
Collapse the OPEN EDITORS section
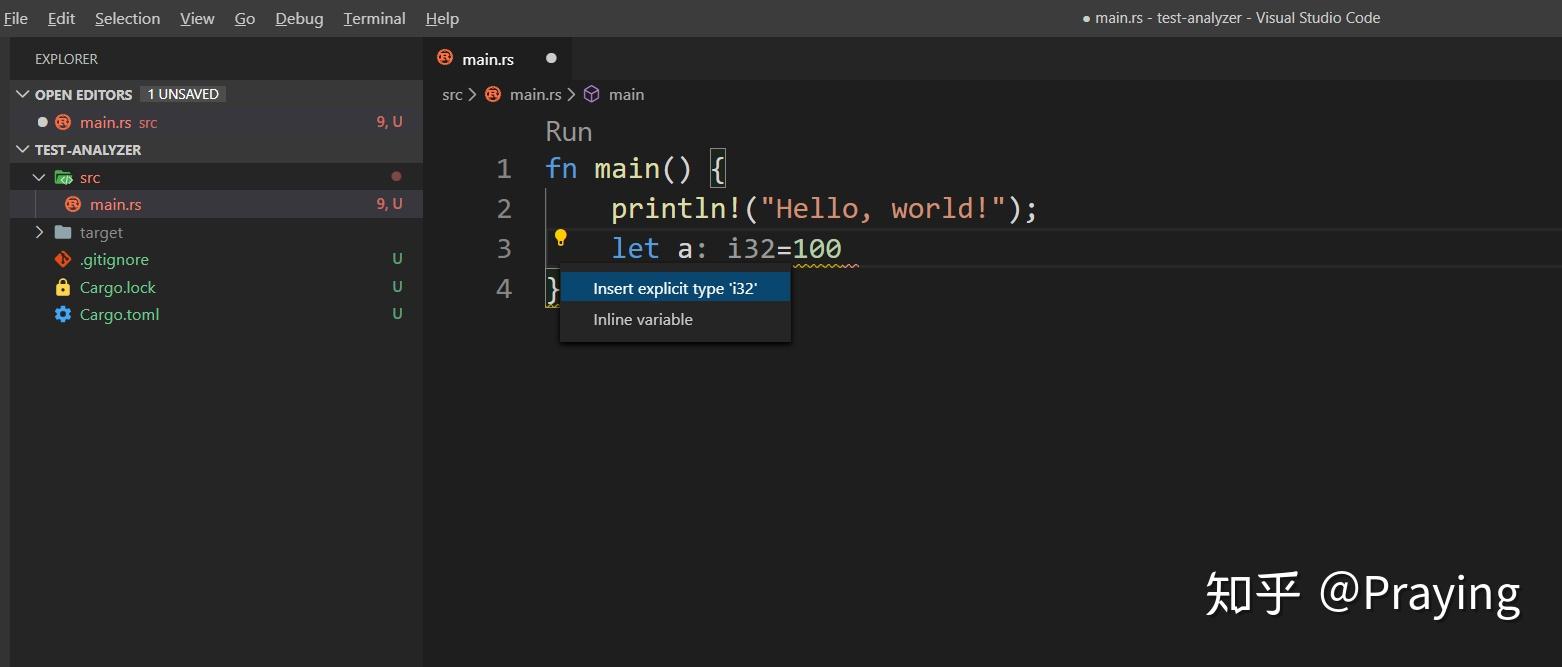22,94
